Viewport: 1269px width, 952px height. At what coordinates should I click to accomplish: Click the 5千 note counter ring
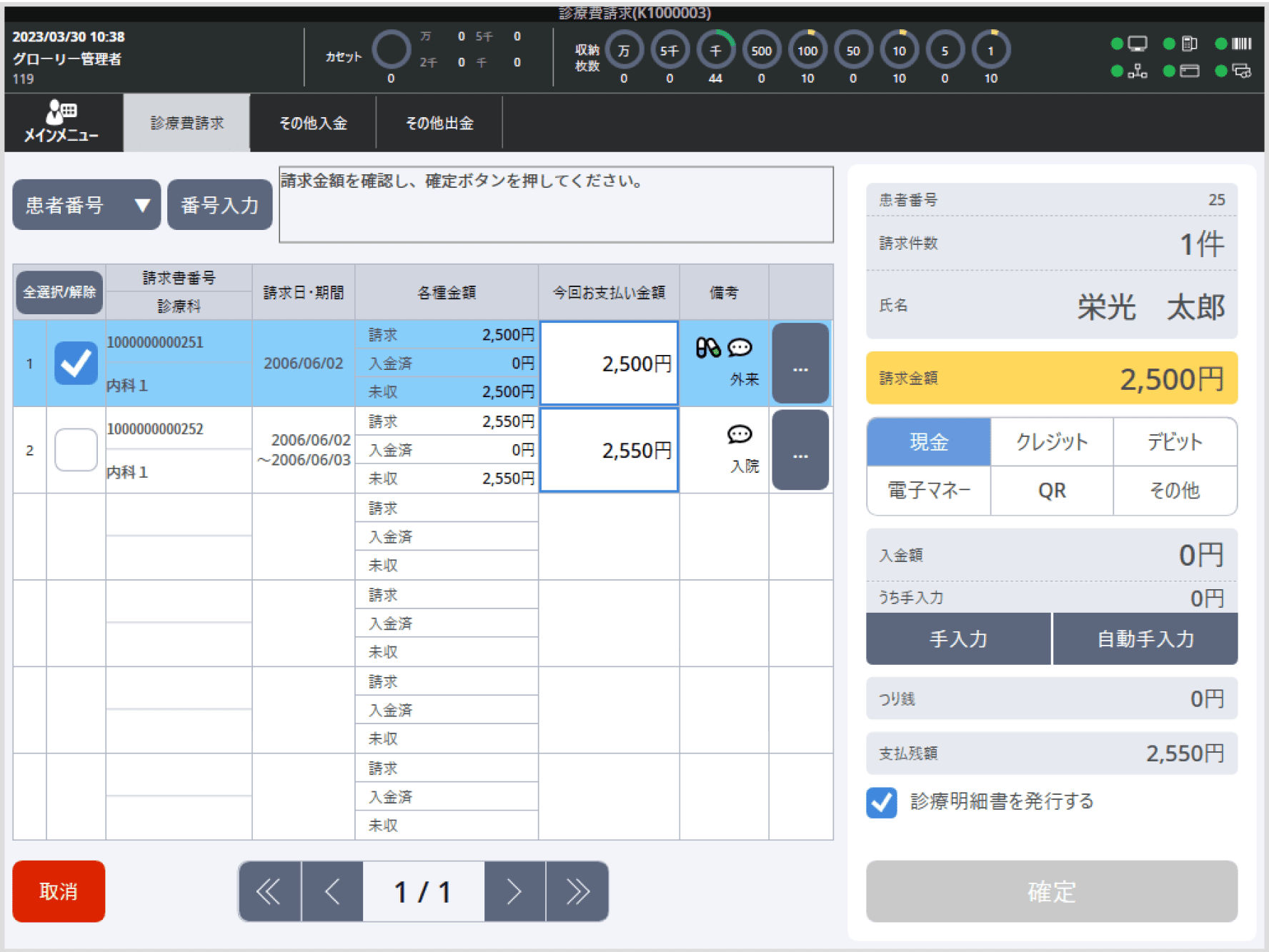click(x=670, y=50)
